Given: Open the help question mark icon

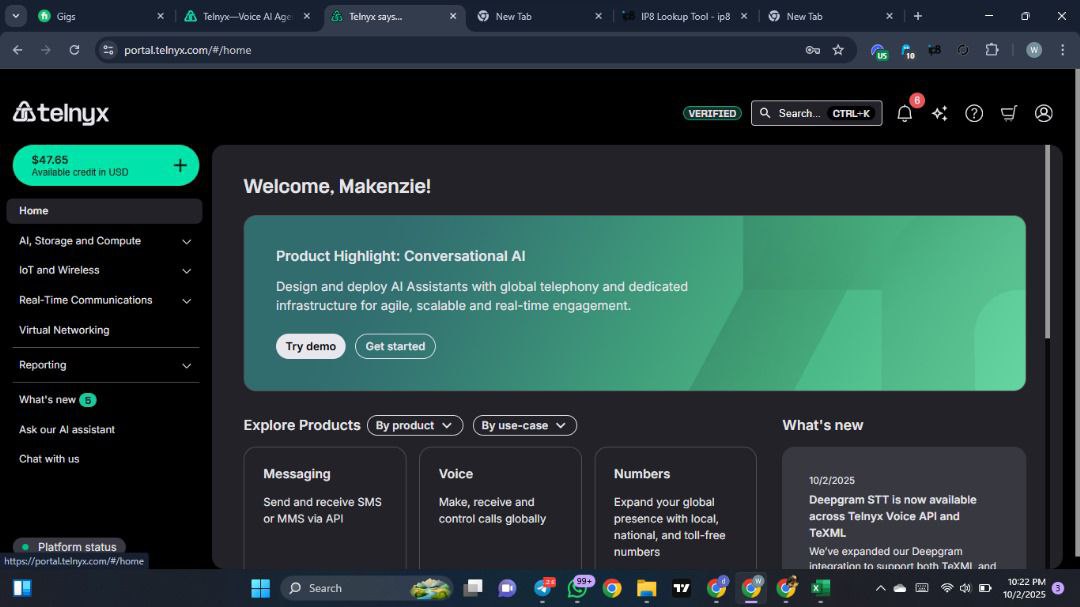Looking at the screenshot, I should tap(974, 114).
